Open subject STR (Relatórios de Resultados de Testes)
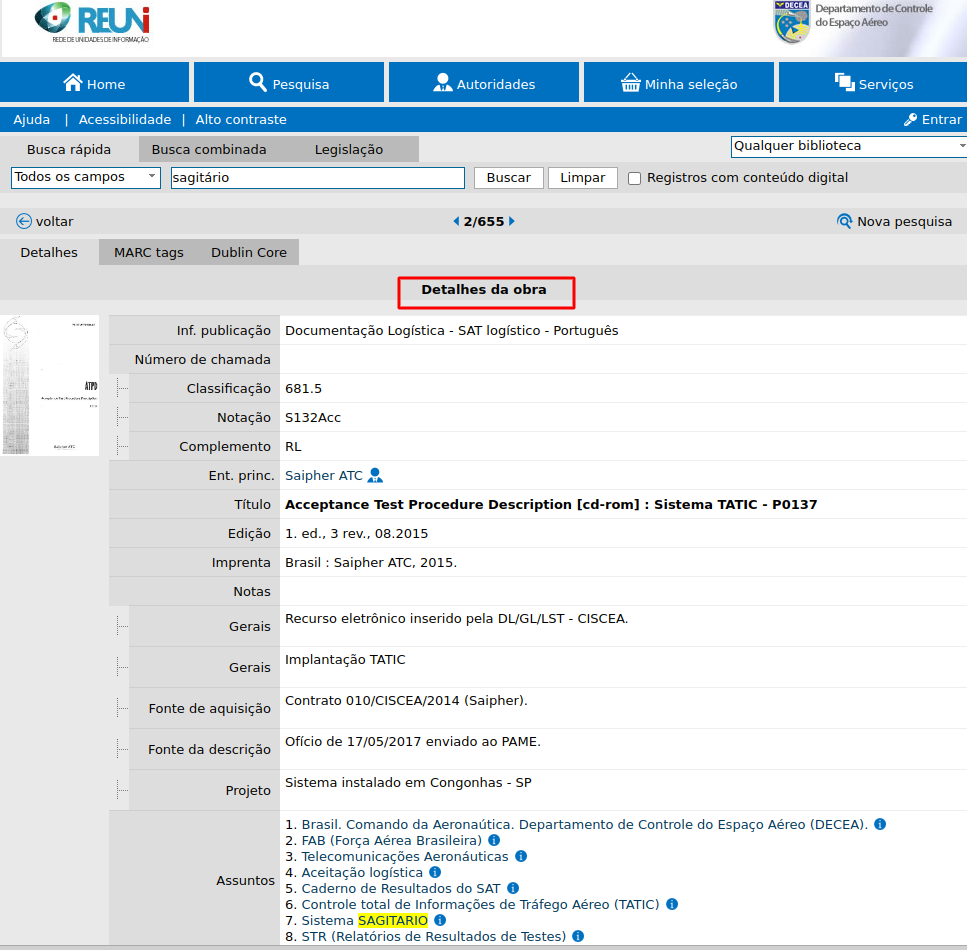 [434, 937]
